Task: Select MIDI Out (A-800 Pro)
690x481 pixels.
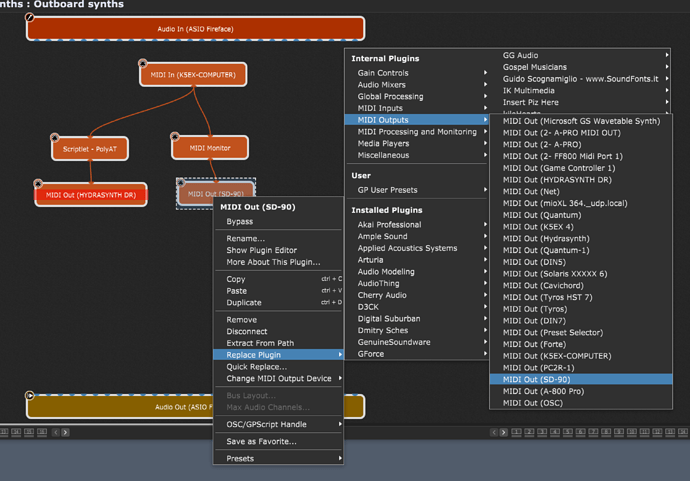Action: coord(581,391)
